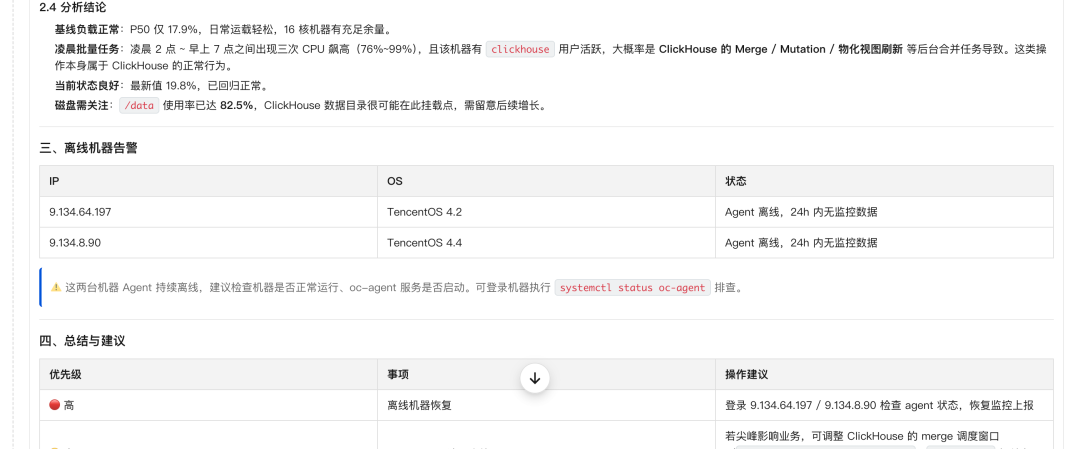Click the '2.4 分析结论' heading
The height and width of the screenshot is (449, 1080).
tap(73, 8)
